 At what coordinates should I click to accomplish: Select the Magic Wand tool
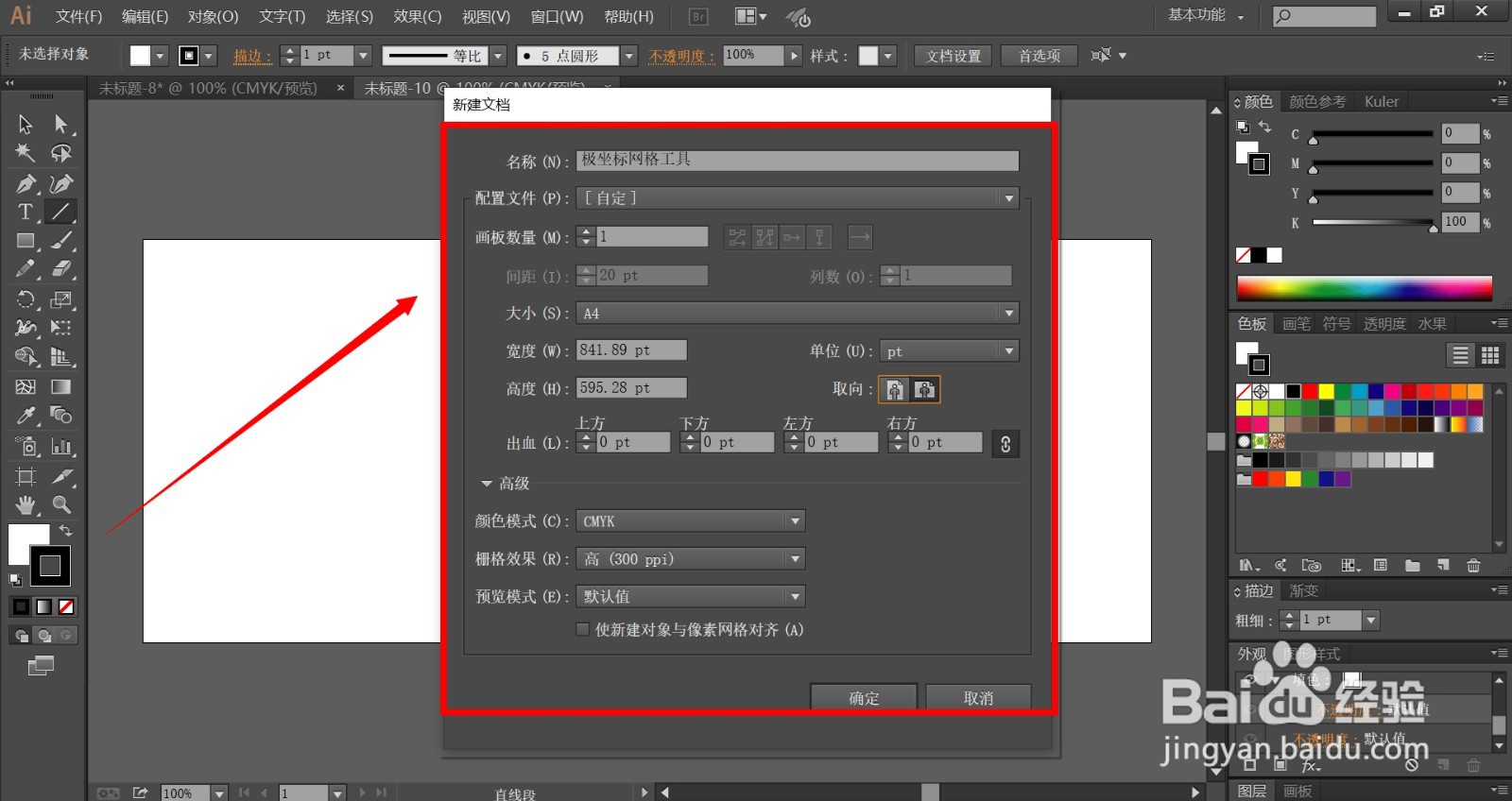pyautogui.click(x=26, y=153)
